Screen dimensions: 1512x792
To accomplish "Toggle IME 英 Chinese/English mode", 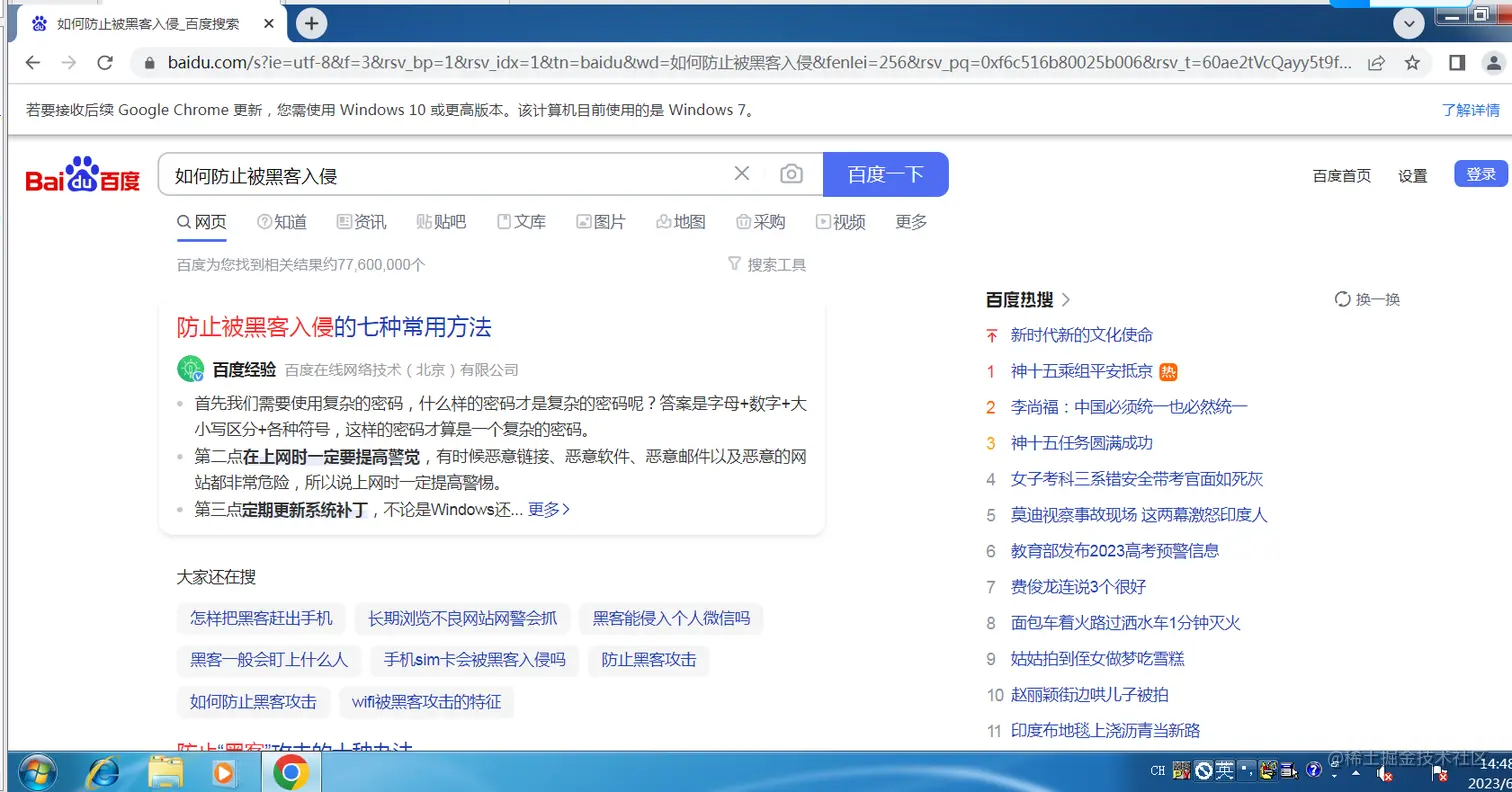I will pyautogui.click(x=1224, y=770).
